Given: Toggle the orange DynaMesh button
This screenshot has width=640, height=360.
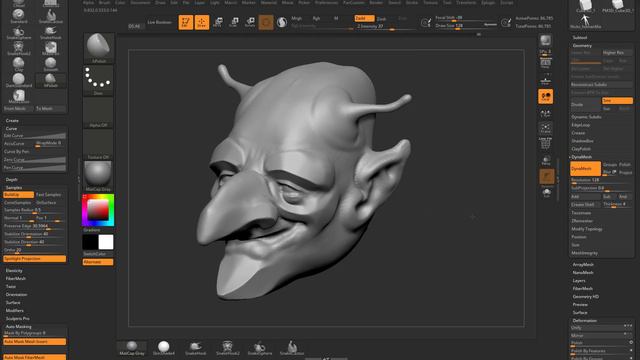Looking at the screenshot, I should [x=586, y=169].
